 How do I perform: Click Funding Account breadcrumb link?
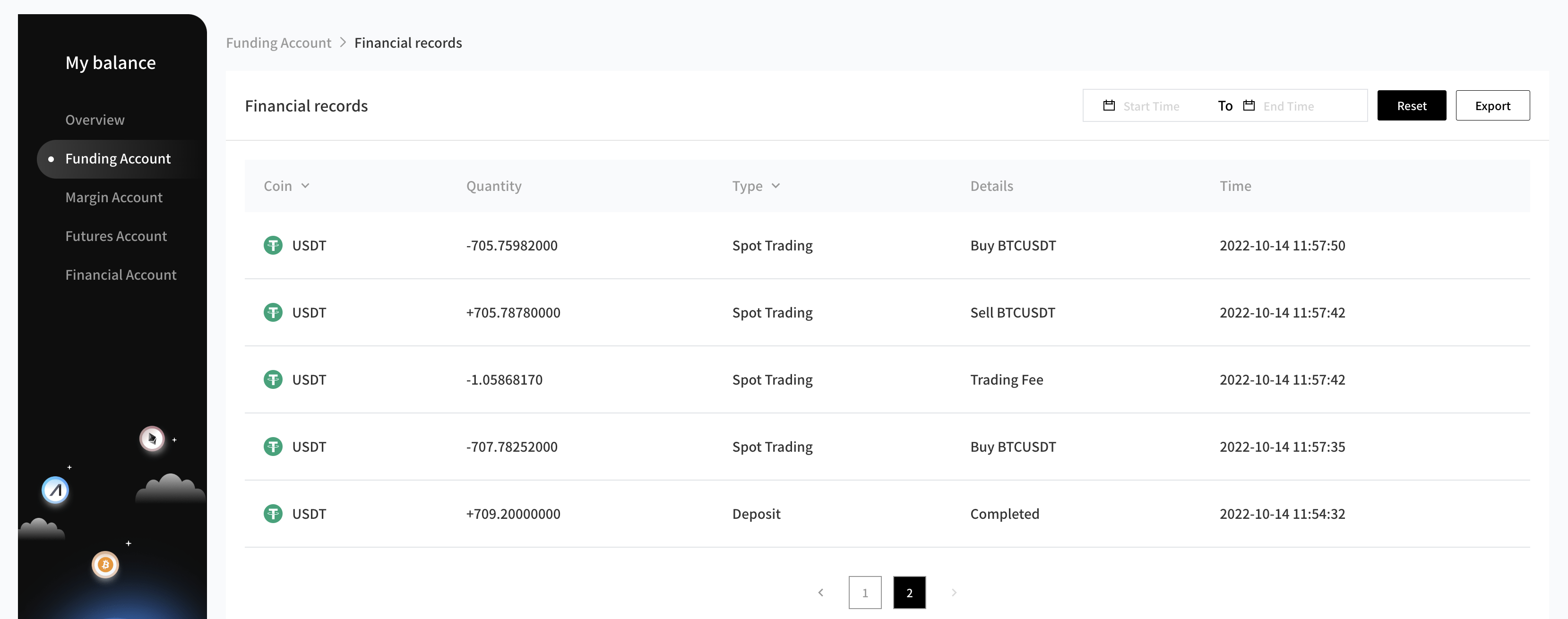(x=279, y=43)
